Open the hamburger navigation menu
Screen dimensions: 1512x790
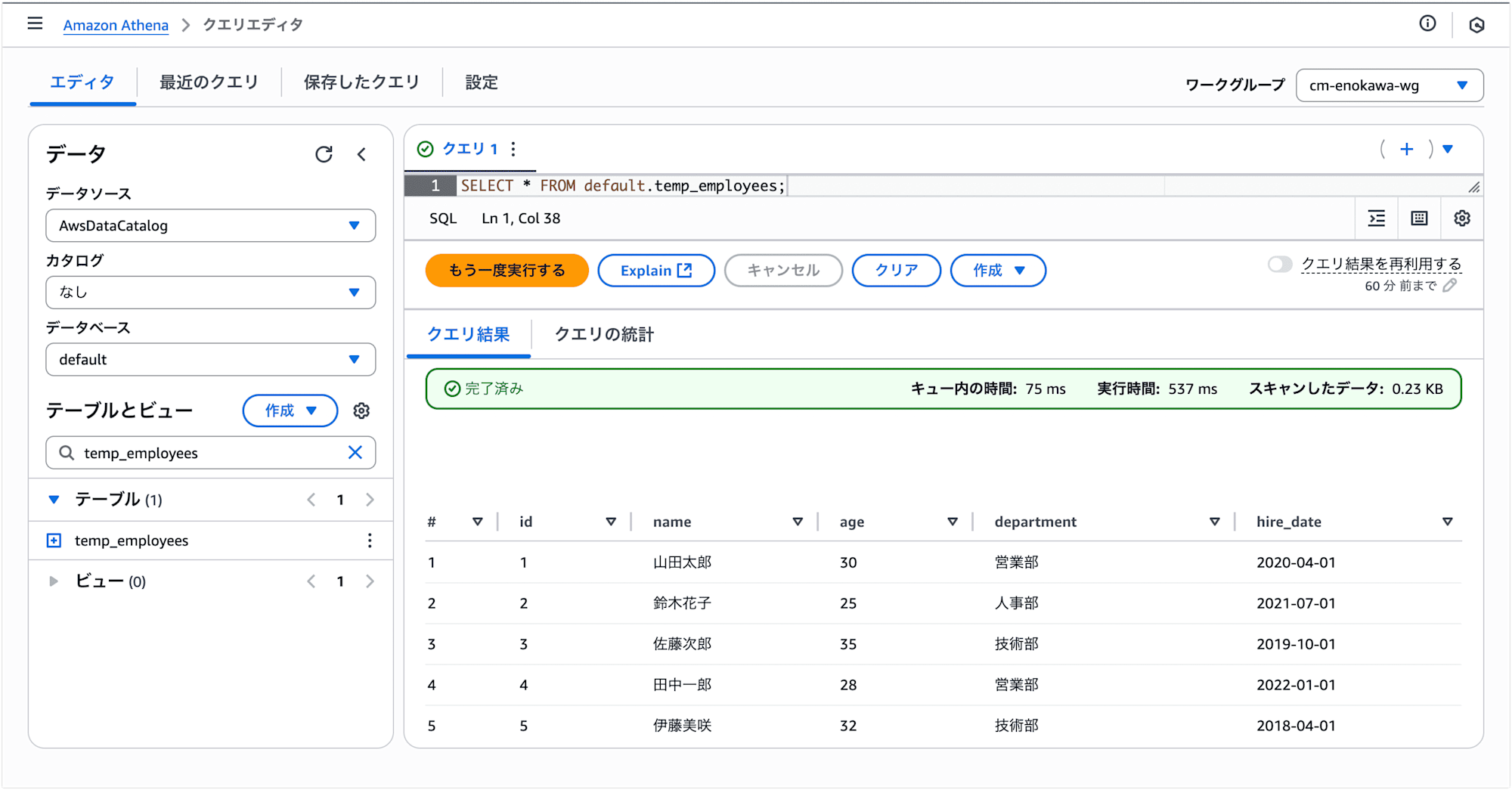[x=35, y=23]
